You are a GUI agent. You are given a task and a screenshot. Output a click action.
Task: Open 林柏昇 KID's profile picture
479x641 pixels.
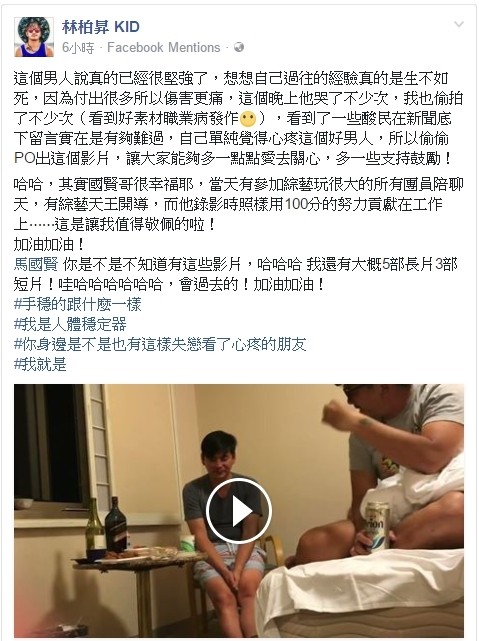pos(34,37)
